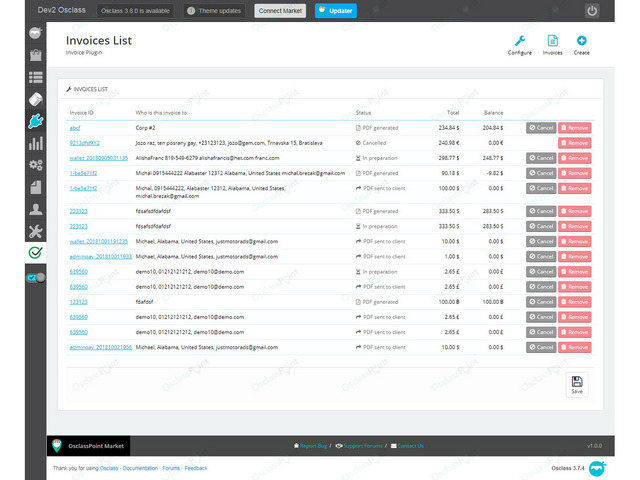Cancel 1-be5e71f2 invoice totaling 90.18 $
The image size is (640, 480).
(x=541, y=173)
